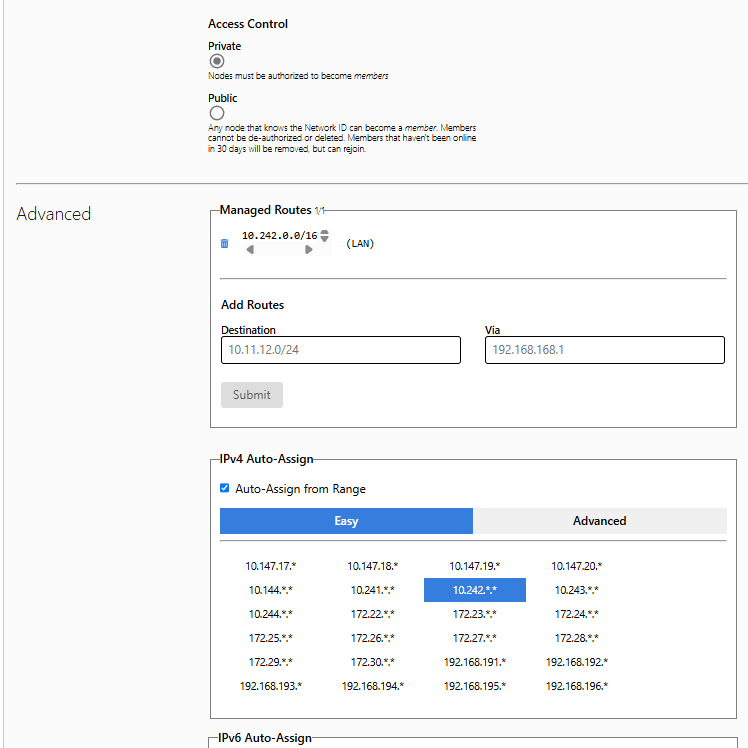Viewport: 748px width, 748px height.
Task: Click the Destination input field
Action: point(340,350)
